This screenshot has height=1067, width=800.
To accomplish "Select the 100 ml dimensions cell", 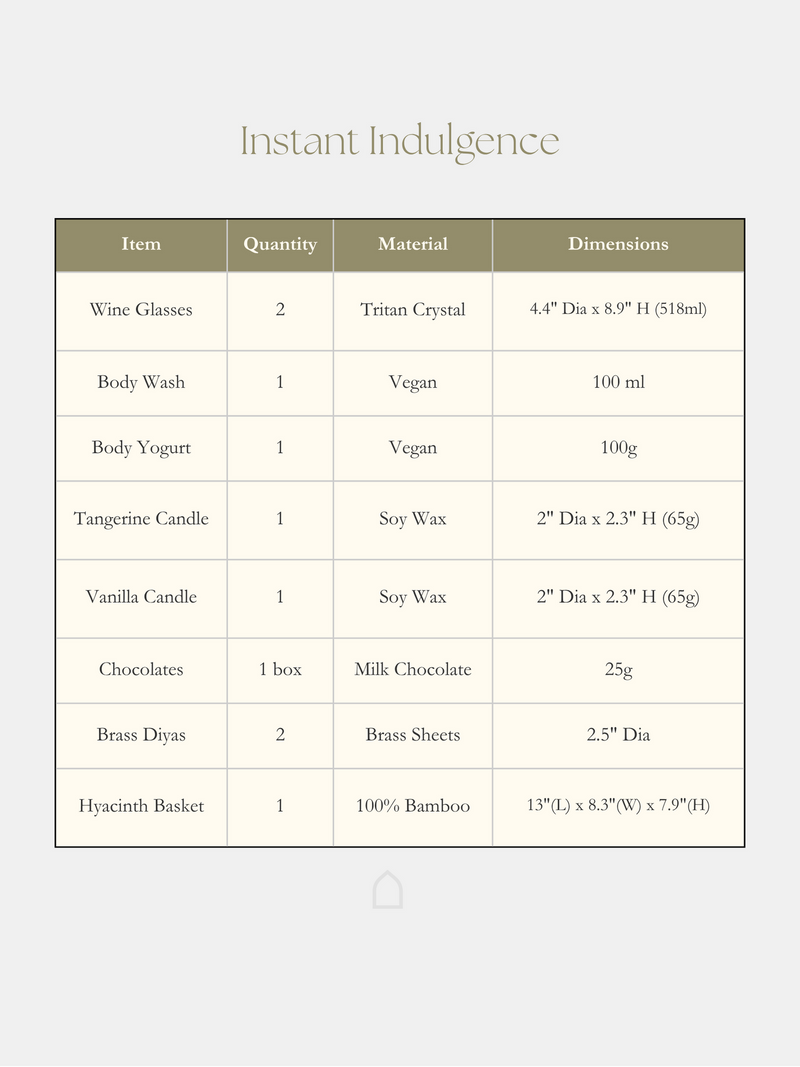I will (618, 382).
